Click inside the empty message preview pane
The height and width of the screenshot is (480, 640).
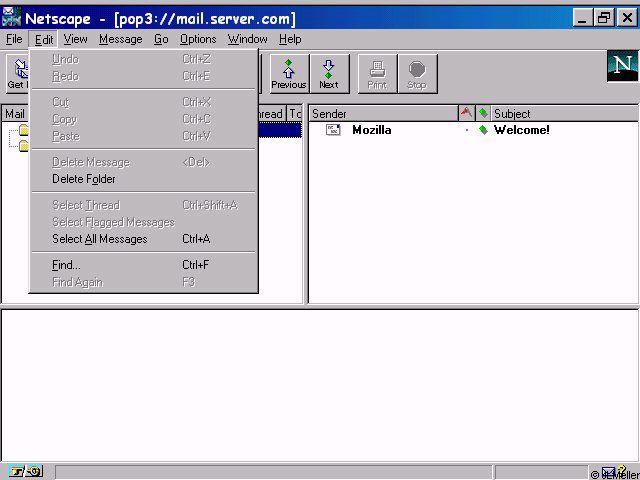coord(320,386)
